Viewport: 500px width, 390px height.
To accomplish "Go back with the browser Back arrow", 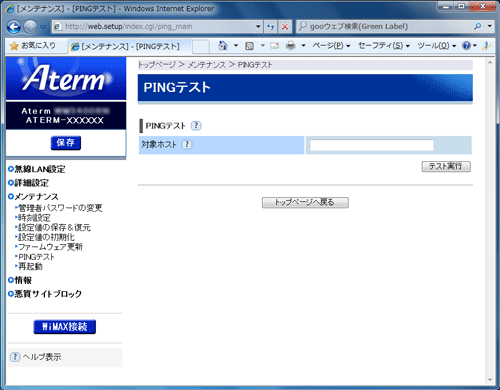I will click(x=14, y=27).
